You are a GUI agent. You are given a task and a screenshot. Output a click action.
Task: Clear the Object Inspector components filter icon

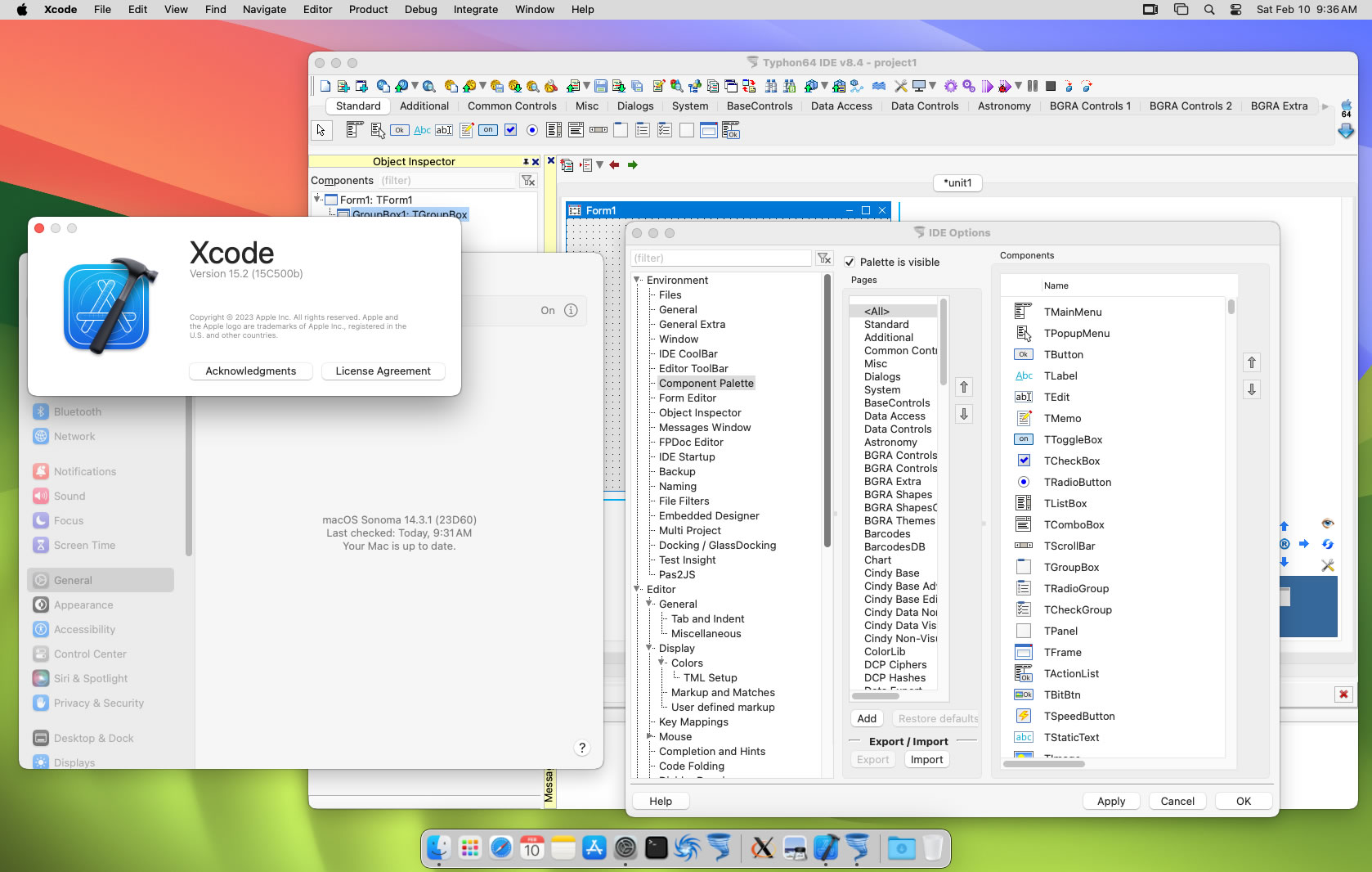[528, 180]
